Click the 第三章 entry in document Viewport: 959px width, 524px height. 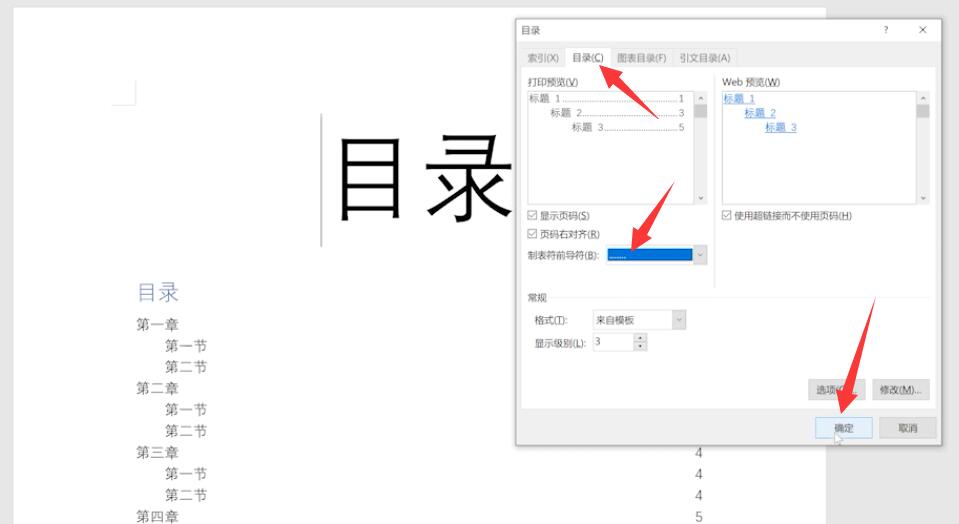point(157,452)
